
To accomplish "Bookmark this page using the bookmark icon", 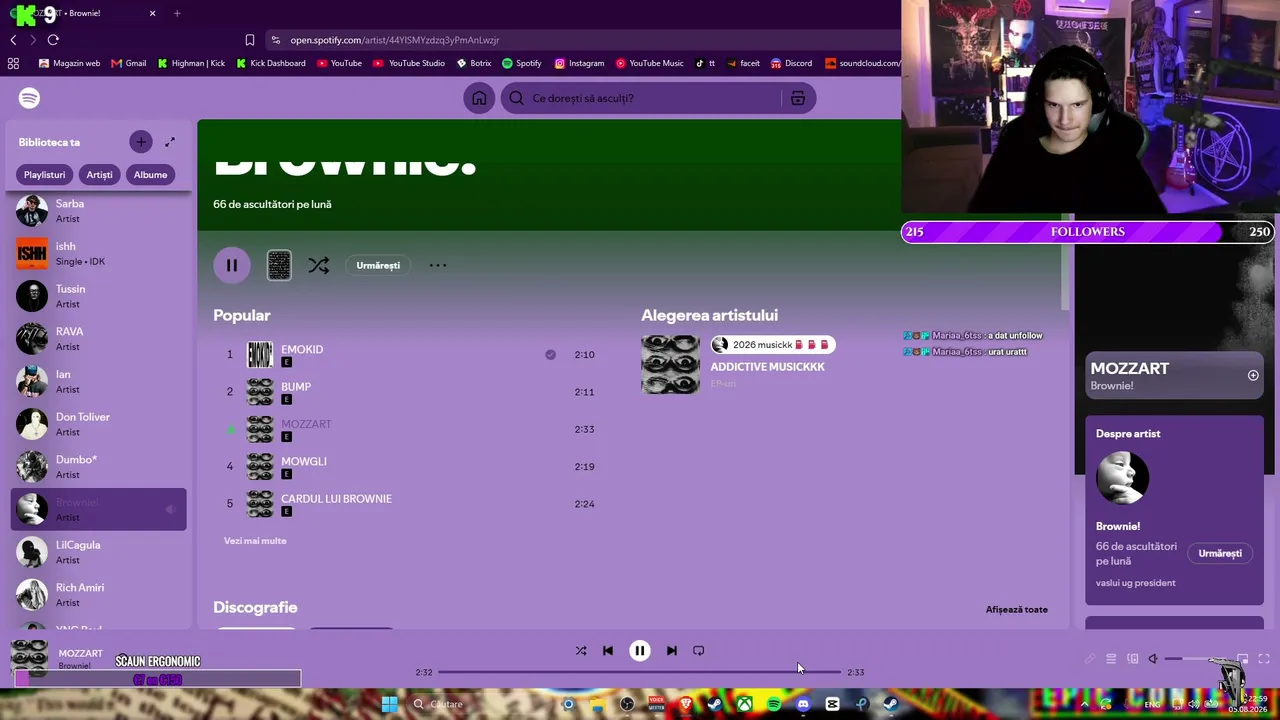I will (x=250, y=40).
